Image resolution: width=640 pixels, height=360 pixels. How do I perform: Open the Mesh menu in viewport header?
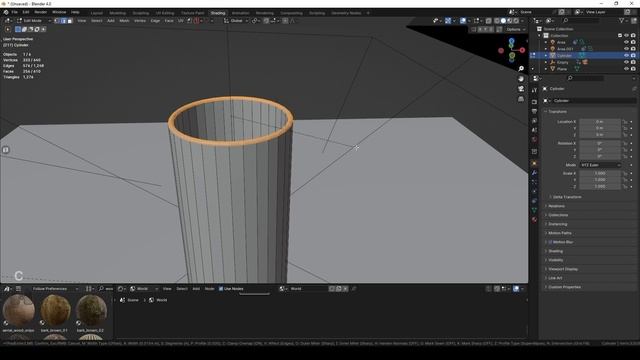tap(124, 20)
